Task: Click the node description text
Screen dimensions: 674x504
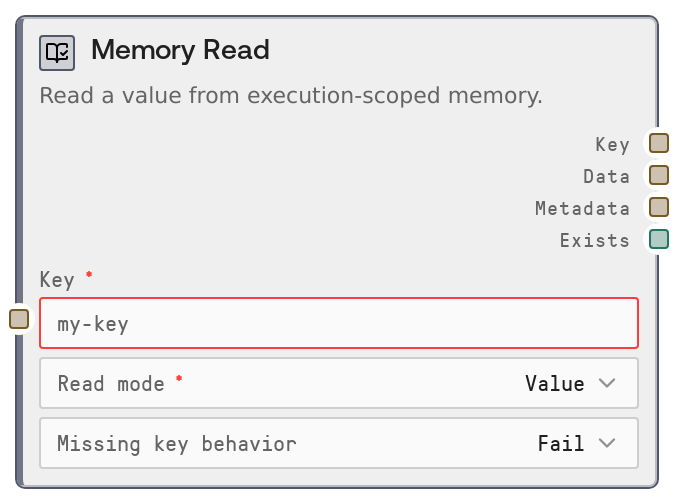Action: tap(291, 96)
